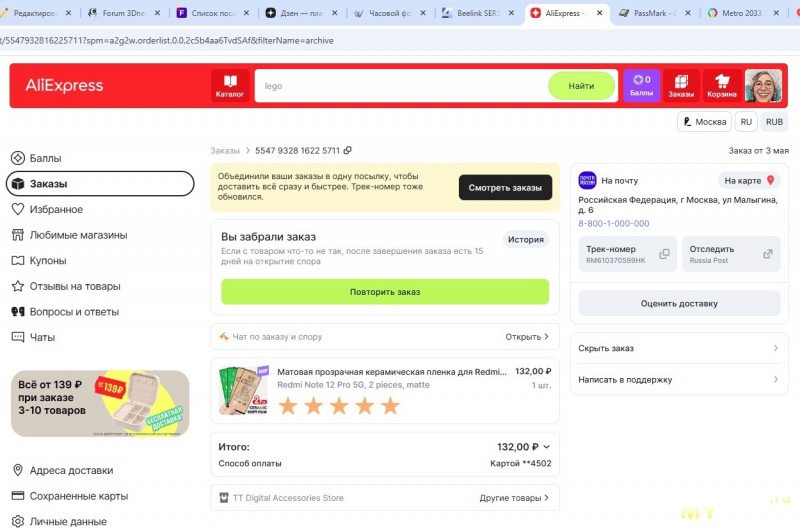The height and width of the screenshot is (529, 800).
Task: Open the chat with Открыть link
Action: pos(527,337)
